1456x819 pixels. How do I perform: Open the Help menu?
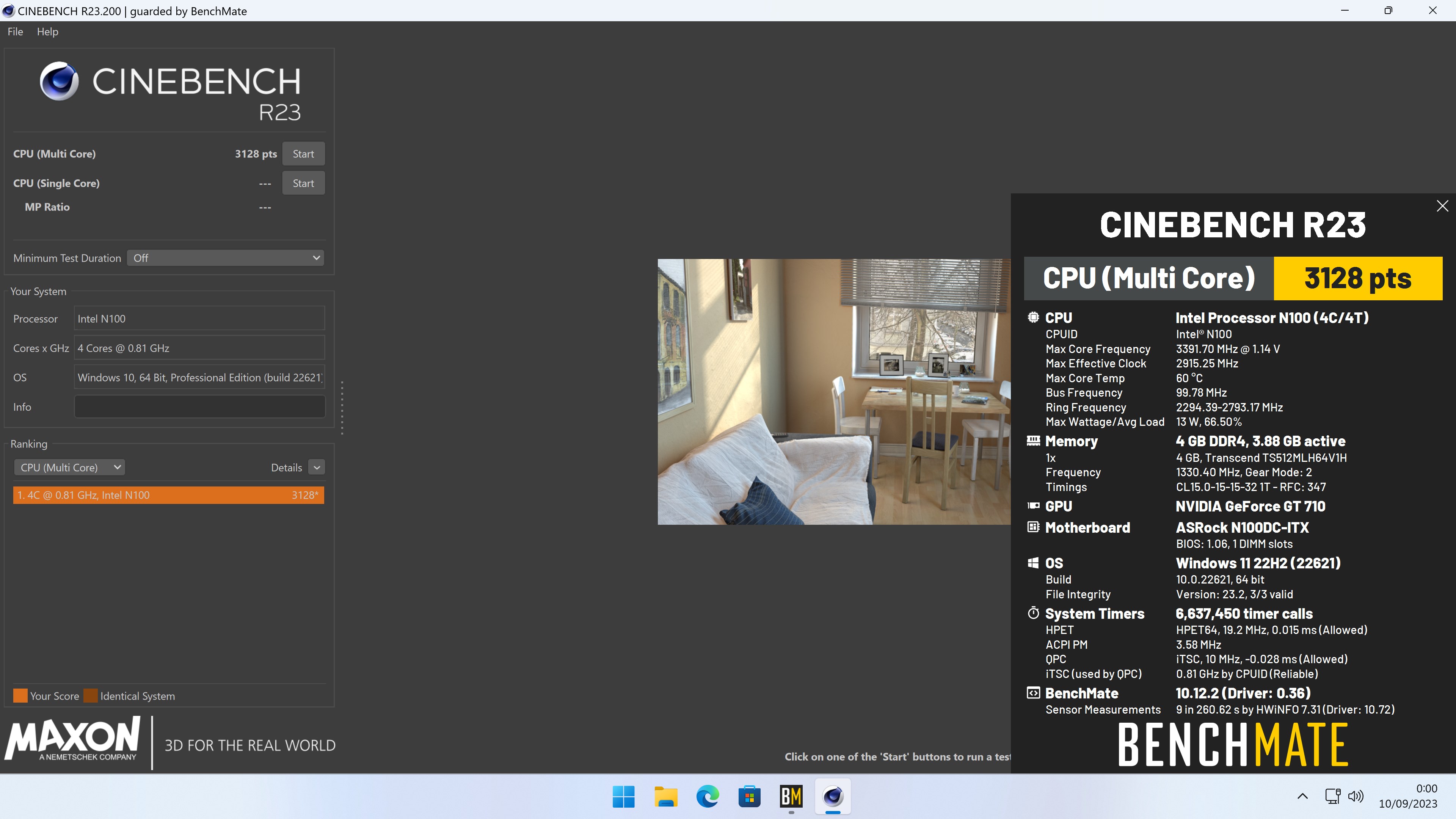coord(47,31)
